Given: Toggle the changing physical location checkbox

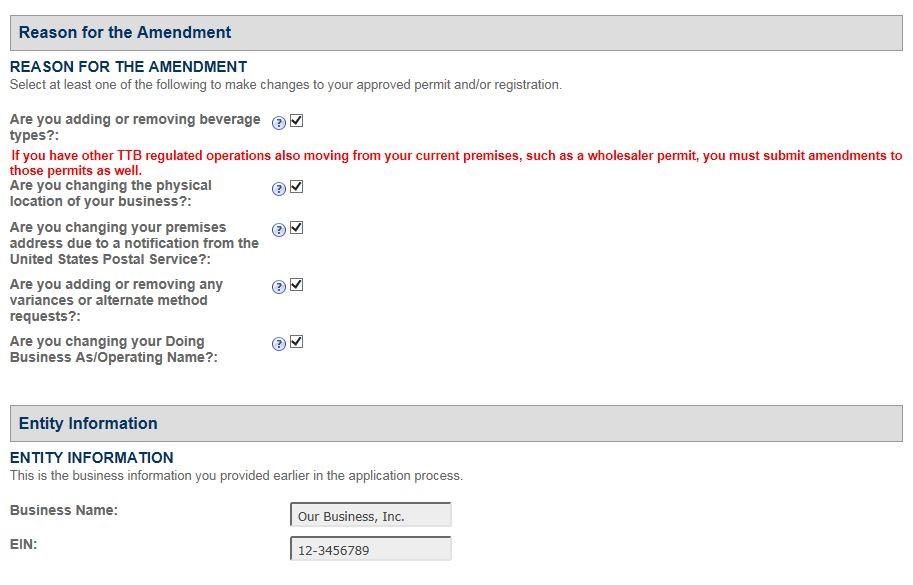Looking at the screenshot, I should pyautogui.click(x=296, y=187).
